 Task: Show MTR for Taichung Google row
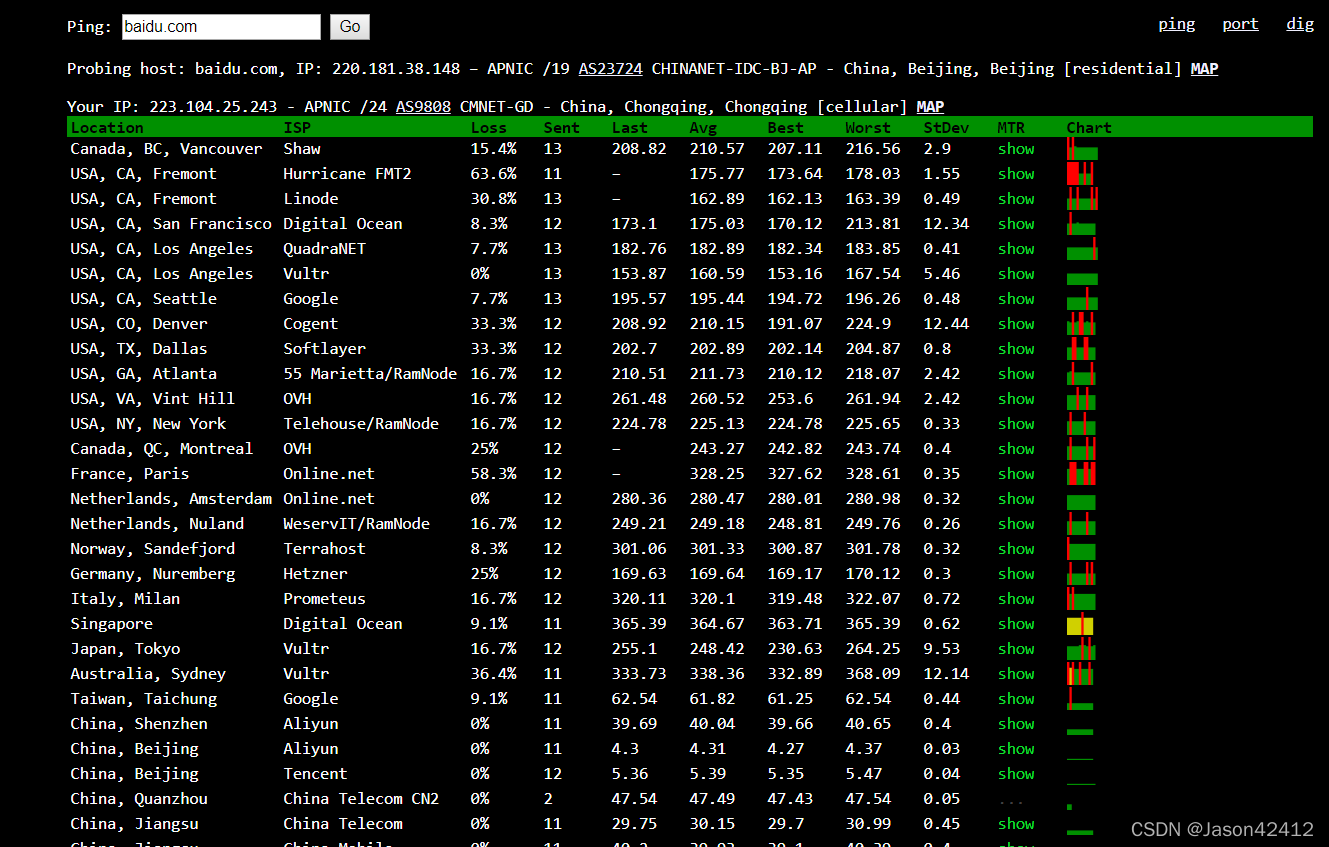1016,699
